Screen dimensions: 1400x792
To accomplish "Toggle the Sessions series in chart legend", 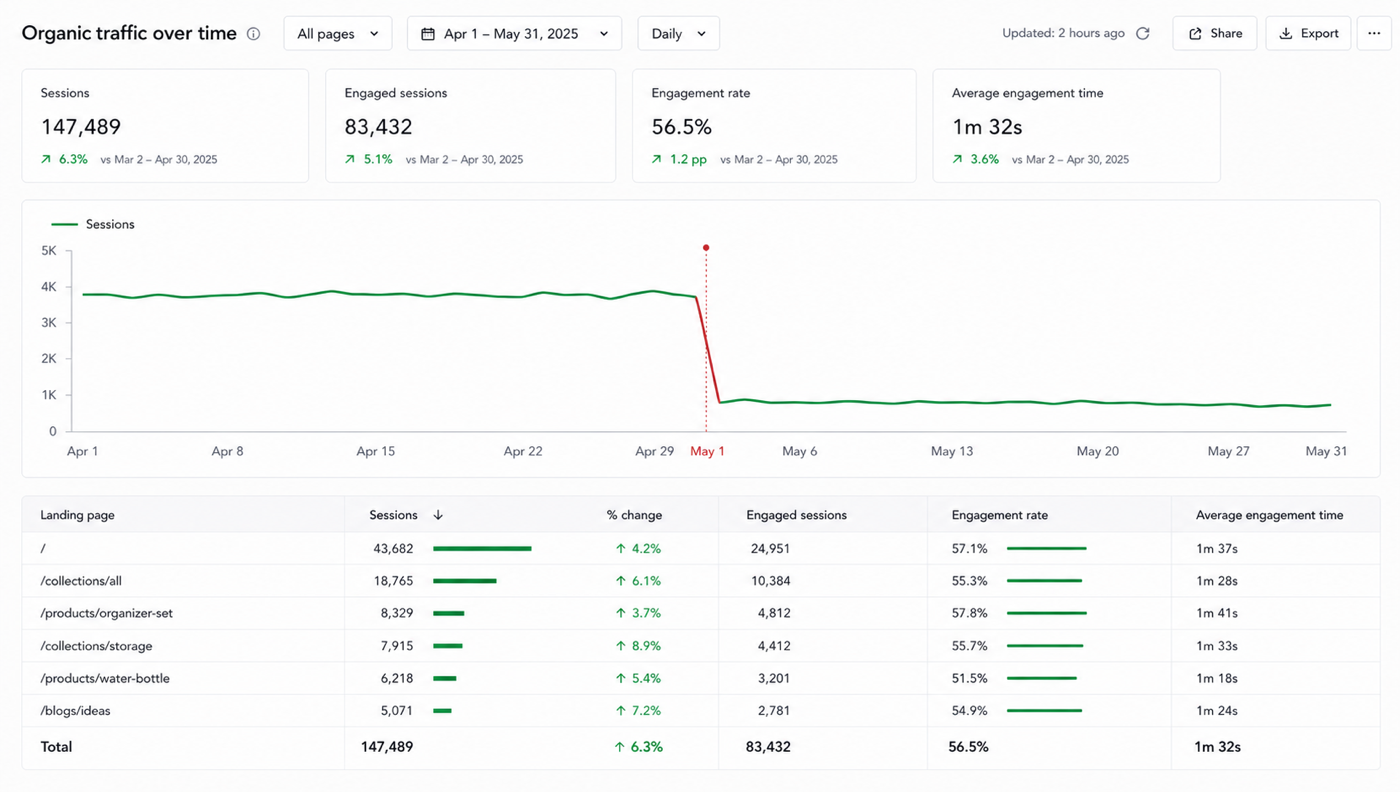I will pos(93,224).
